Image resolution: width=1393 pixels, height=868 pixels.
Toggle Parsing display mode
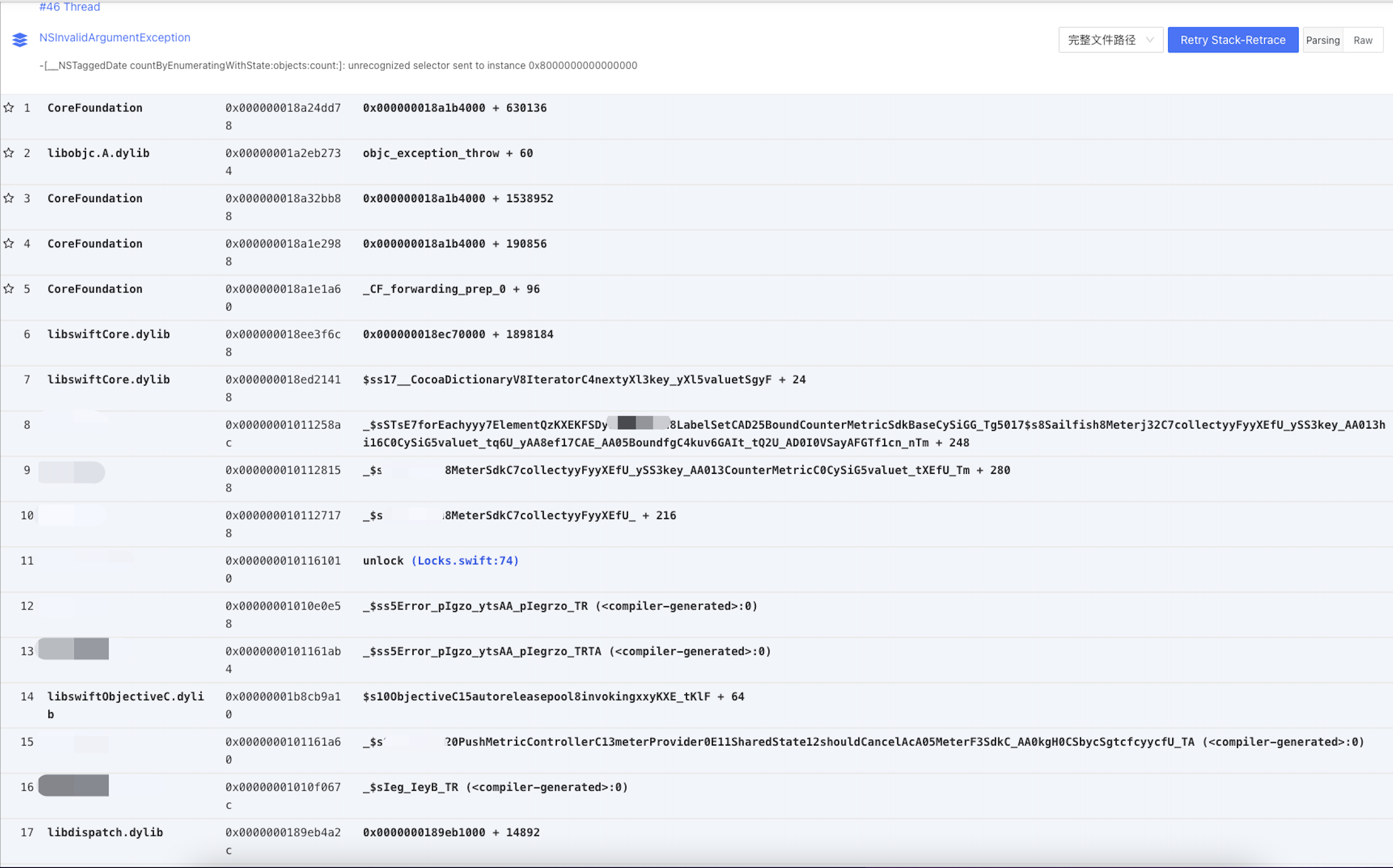1323,40
